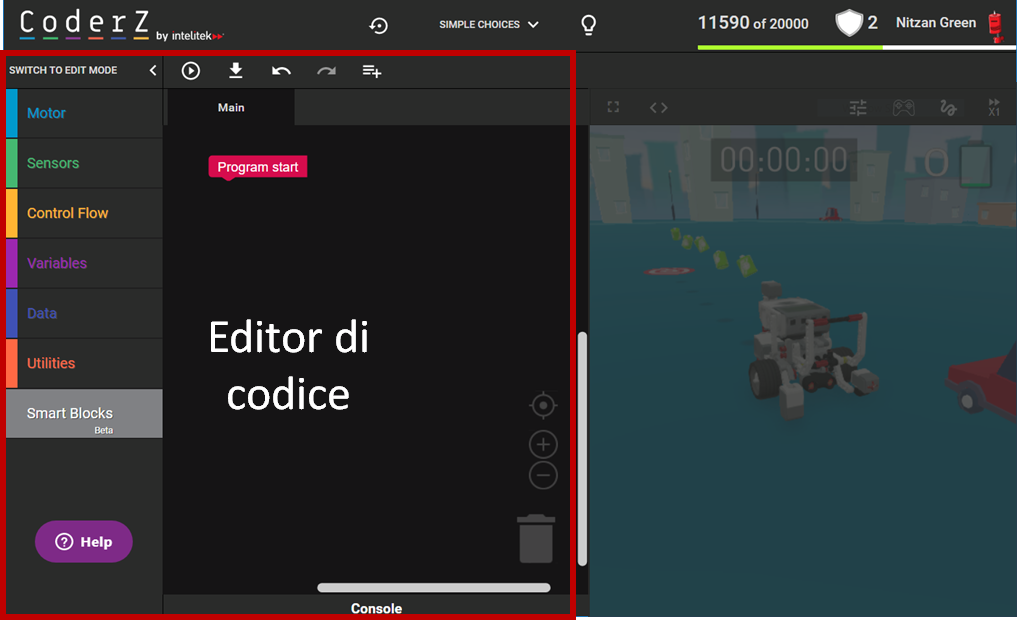Change simulation speed X1
Screen dimensions: 1017x620
994,108
